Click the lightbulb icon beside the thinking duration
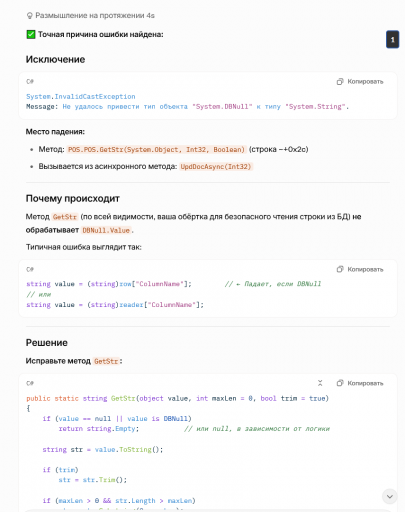 (30, 16)
